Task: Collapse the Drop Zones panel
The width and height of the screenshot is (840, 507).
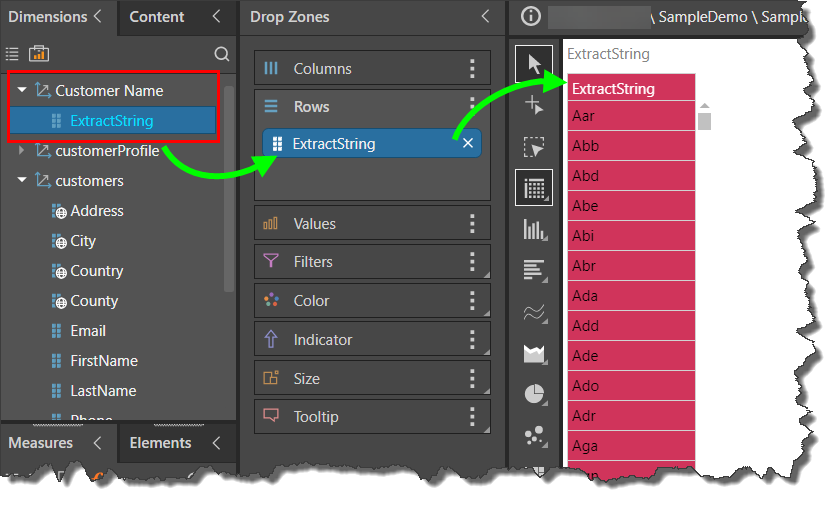Action: pyautogui.click(x=485, y=16)
